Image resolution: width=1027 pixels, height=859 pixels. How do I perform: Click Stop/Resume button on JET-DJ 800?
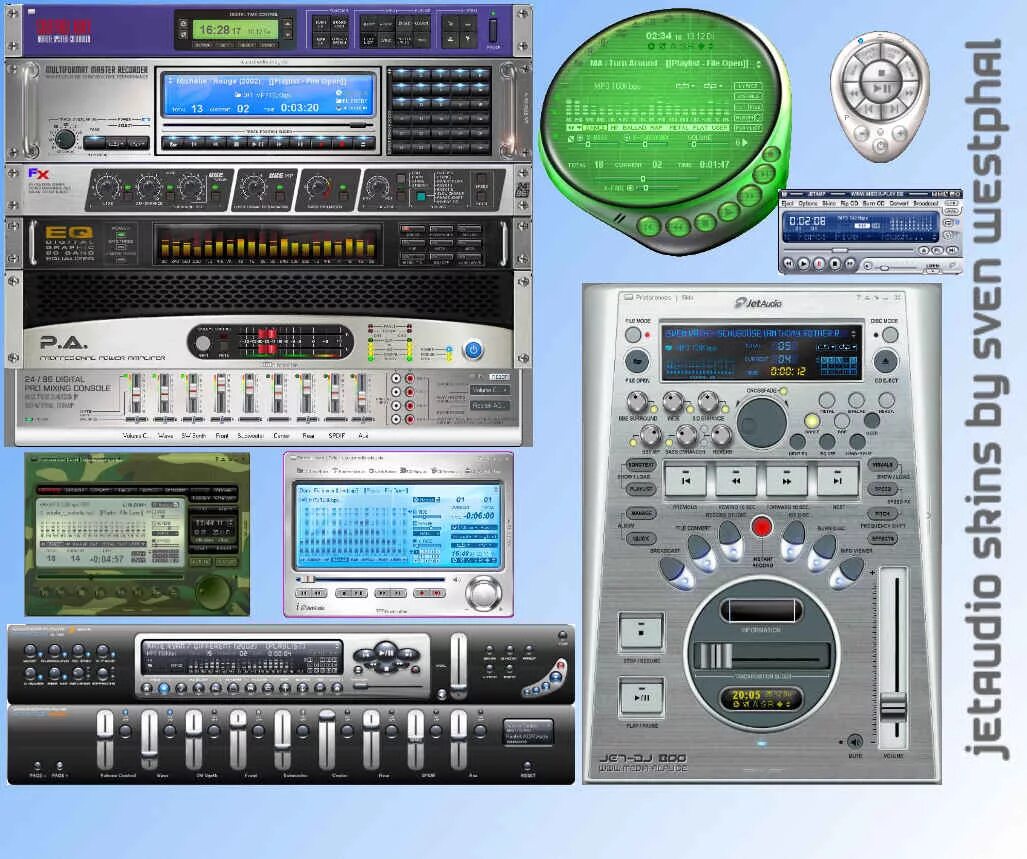pos(641,632)
